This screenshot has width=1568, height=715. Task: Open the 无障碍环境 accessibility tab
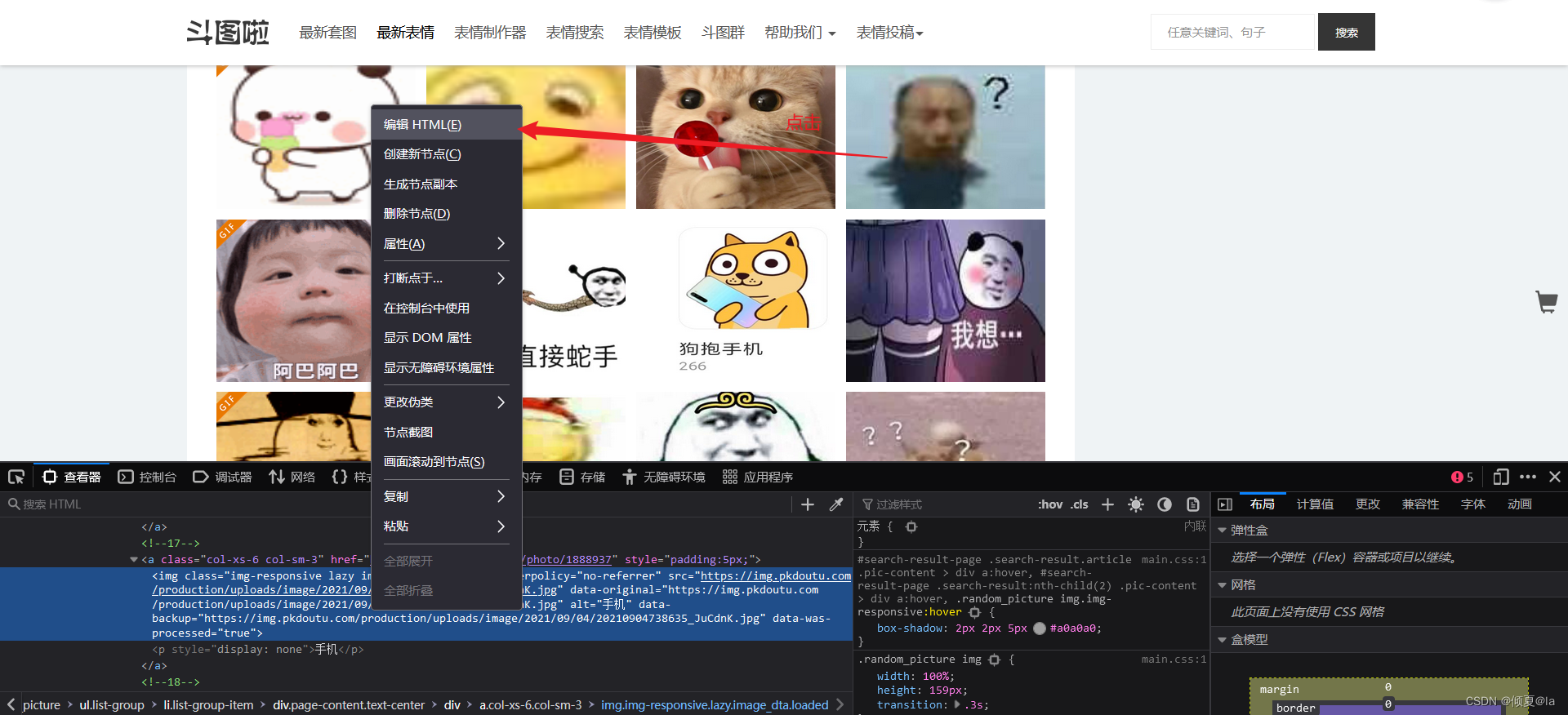coord(663,477)
